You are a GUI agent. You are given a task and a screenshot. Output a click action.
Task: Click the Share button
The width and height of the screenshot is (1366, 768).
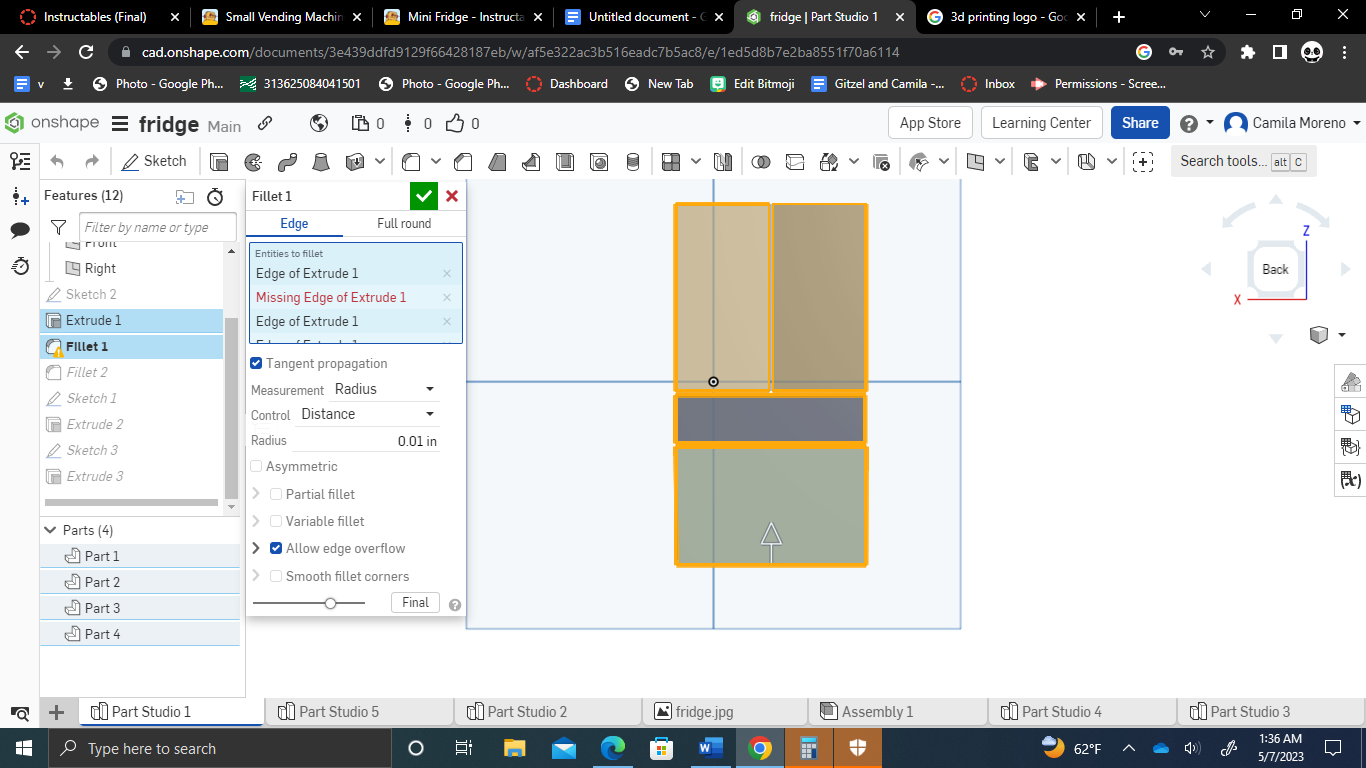1139,122
